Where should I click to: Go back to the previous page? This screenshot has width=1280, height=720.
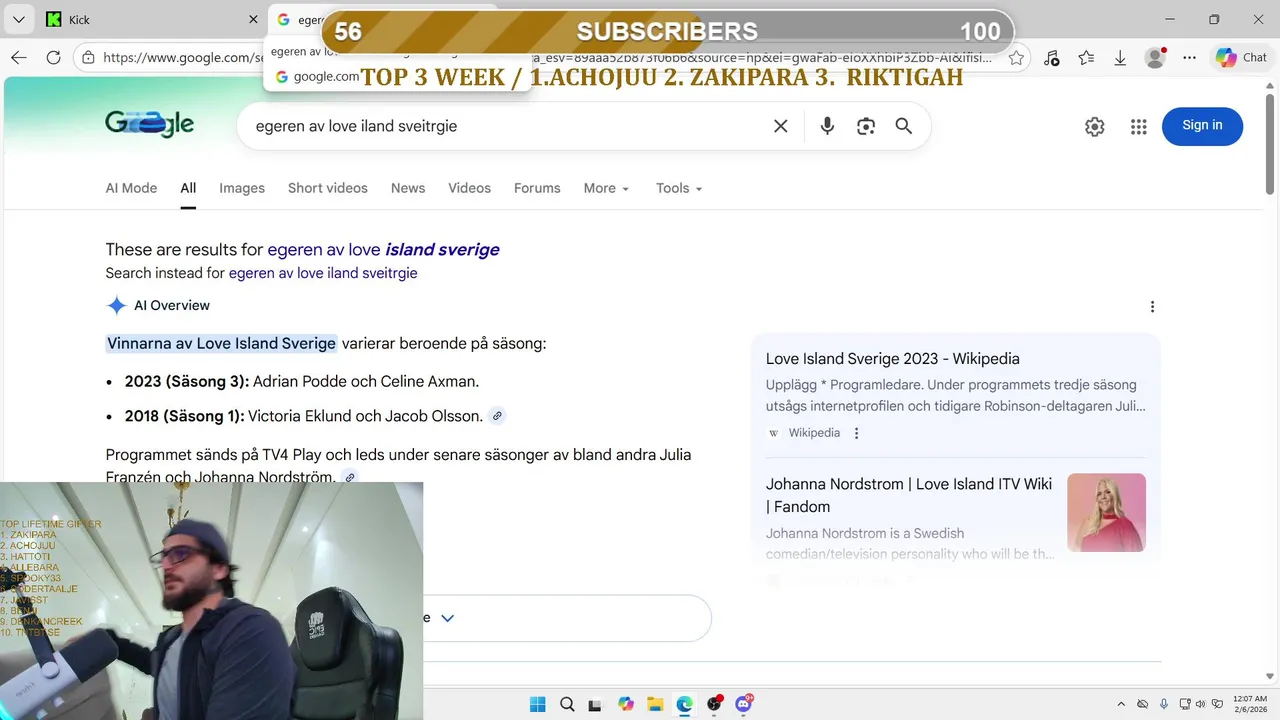(19, 58)
